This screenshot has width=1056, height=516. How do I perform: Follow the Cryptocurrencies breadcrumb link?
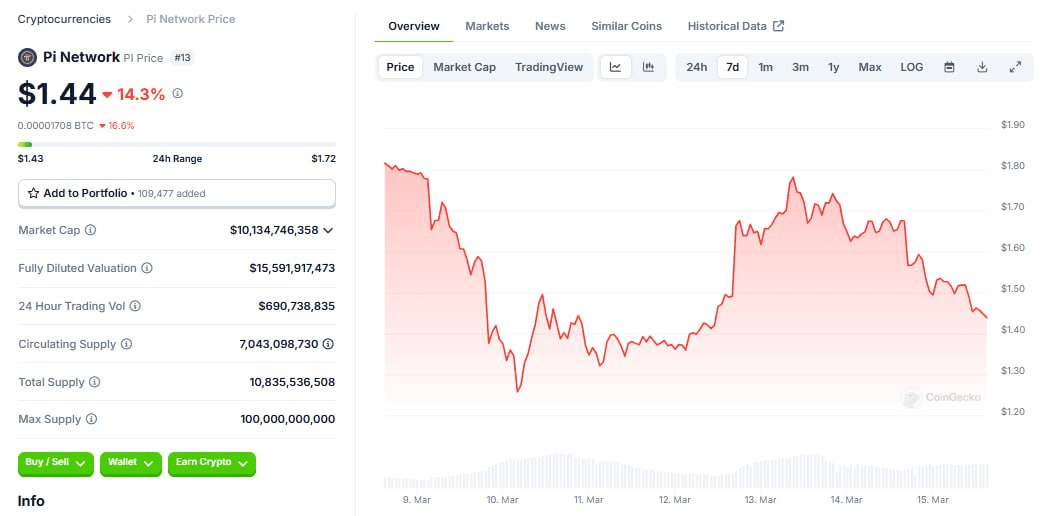click(64, 19)
